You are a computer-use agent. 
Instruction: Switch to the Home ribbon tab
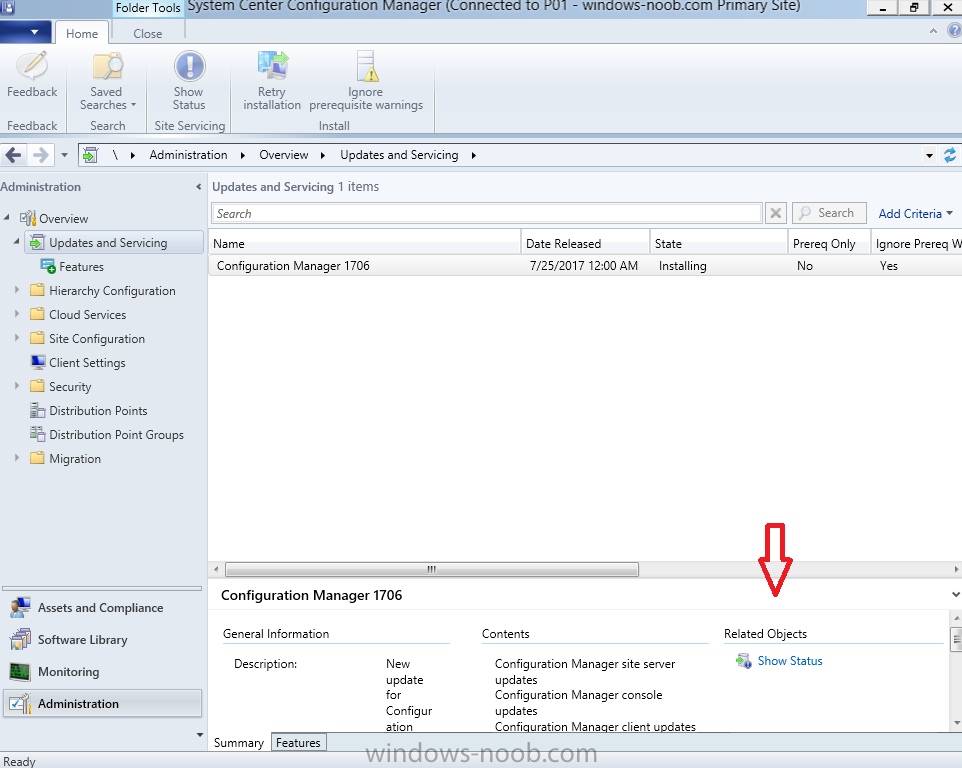coord(82,34)
